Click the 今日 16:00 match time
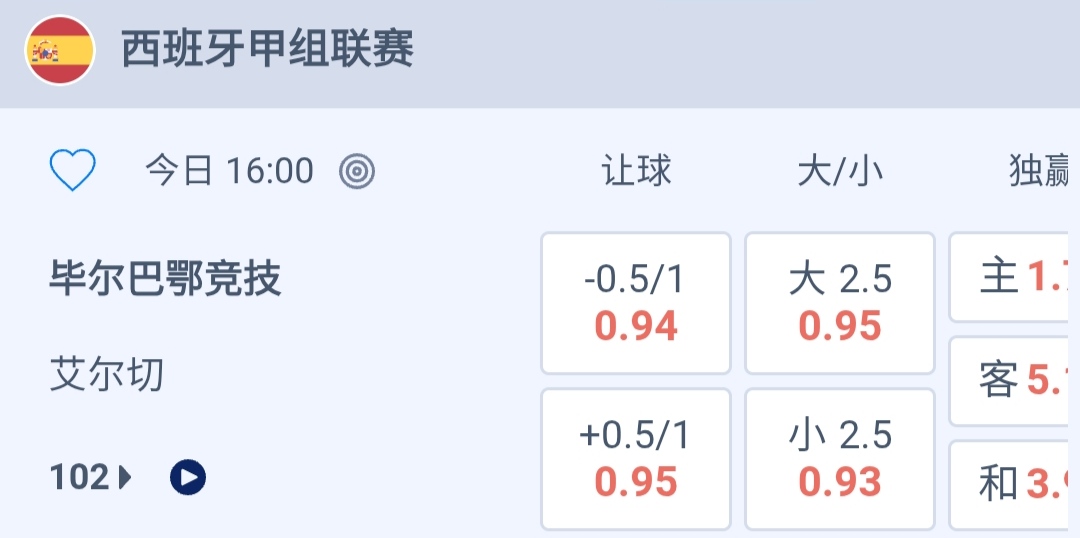1080x538 pixels. (229, 172)
